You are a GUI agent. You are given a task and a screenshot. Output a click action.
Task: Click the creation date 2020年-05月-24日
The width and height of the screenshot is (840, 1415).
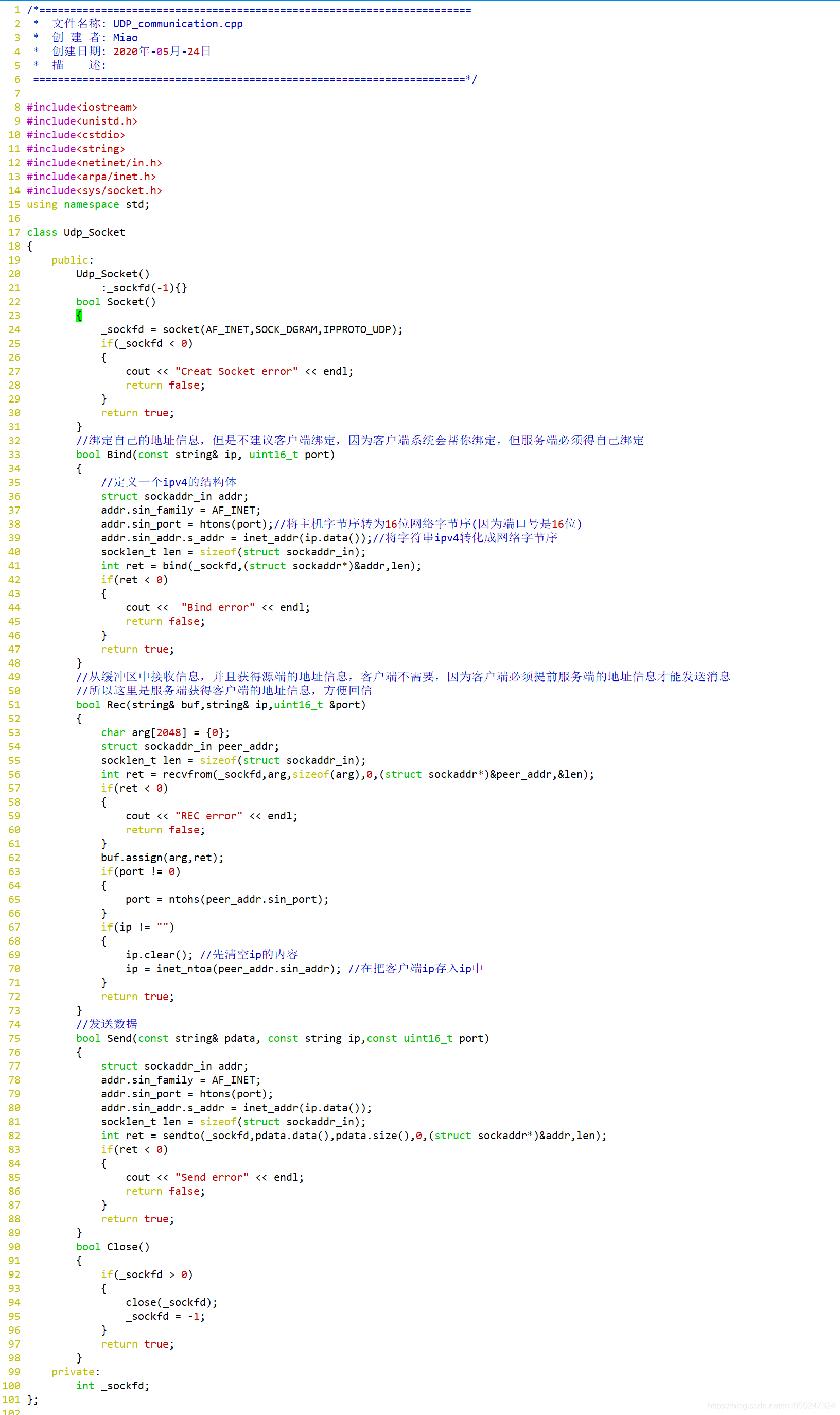(162, 51)
